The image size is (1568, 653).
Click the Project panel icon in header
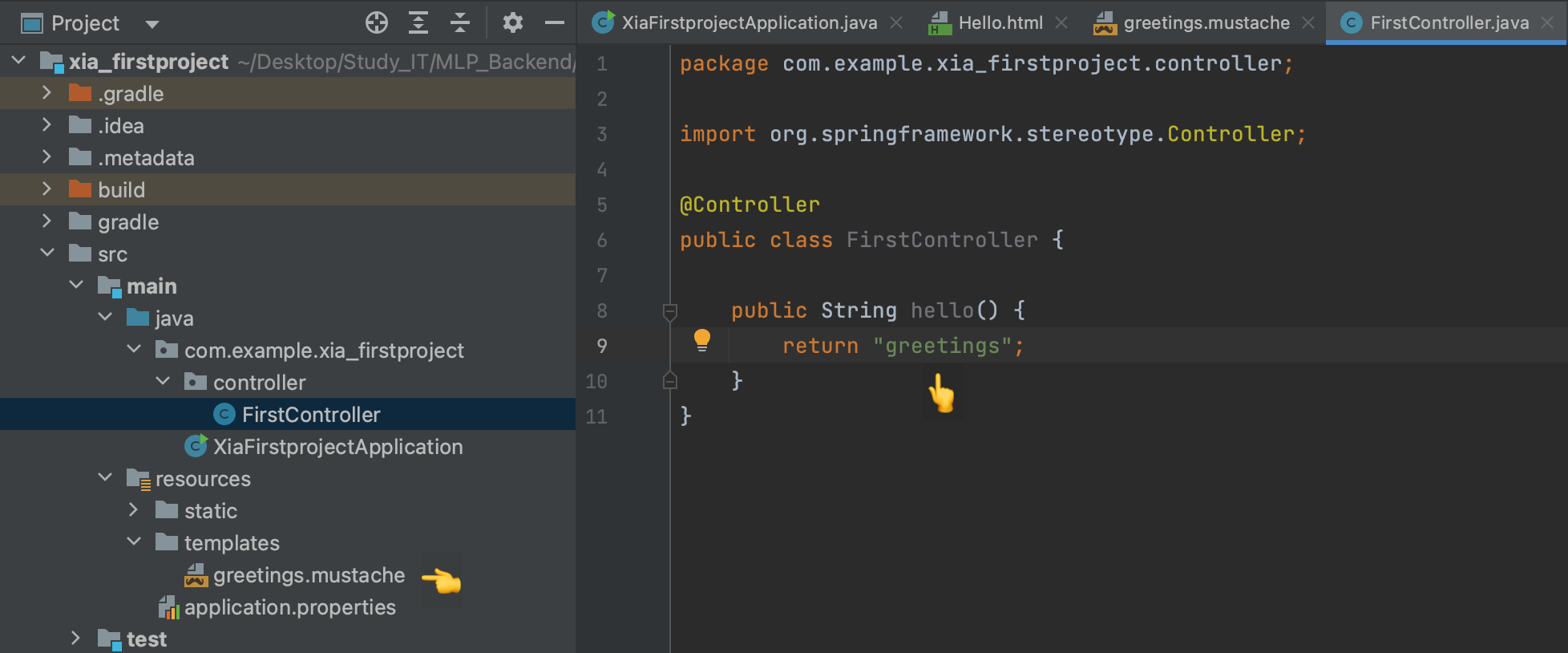(x=32, y=23)
